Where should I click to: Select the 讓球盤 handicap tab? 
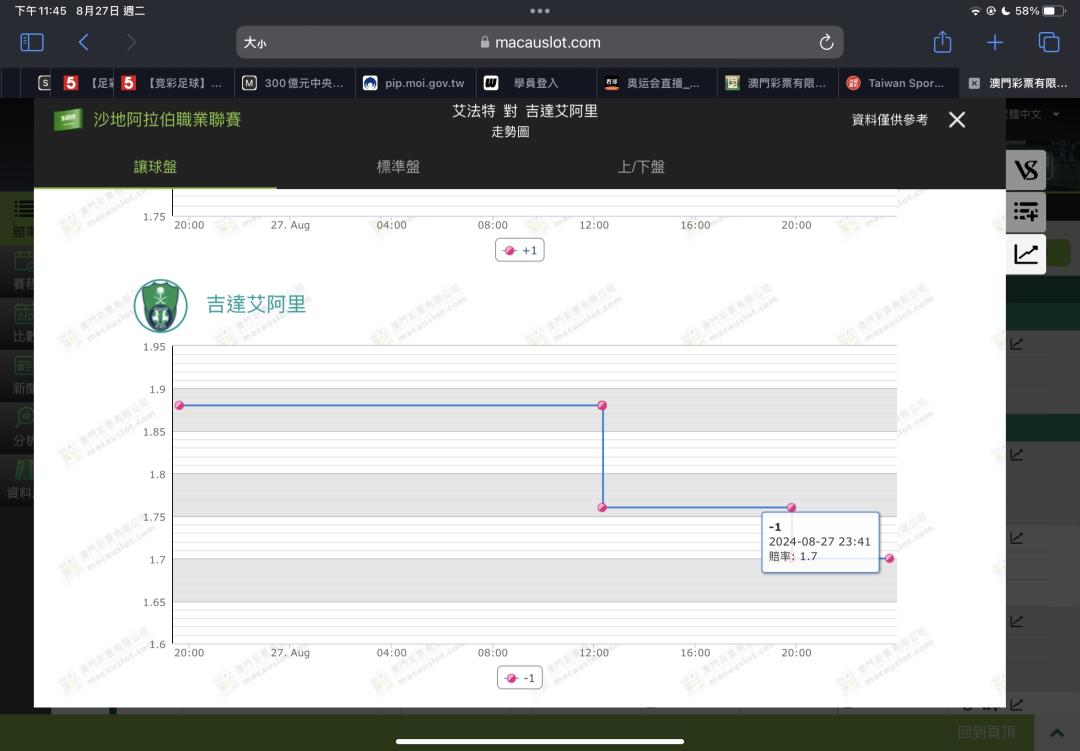tap(155, 167)
